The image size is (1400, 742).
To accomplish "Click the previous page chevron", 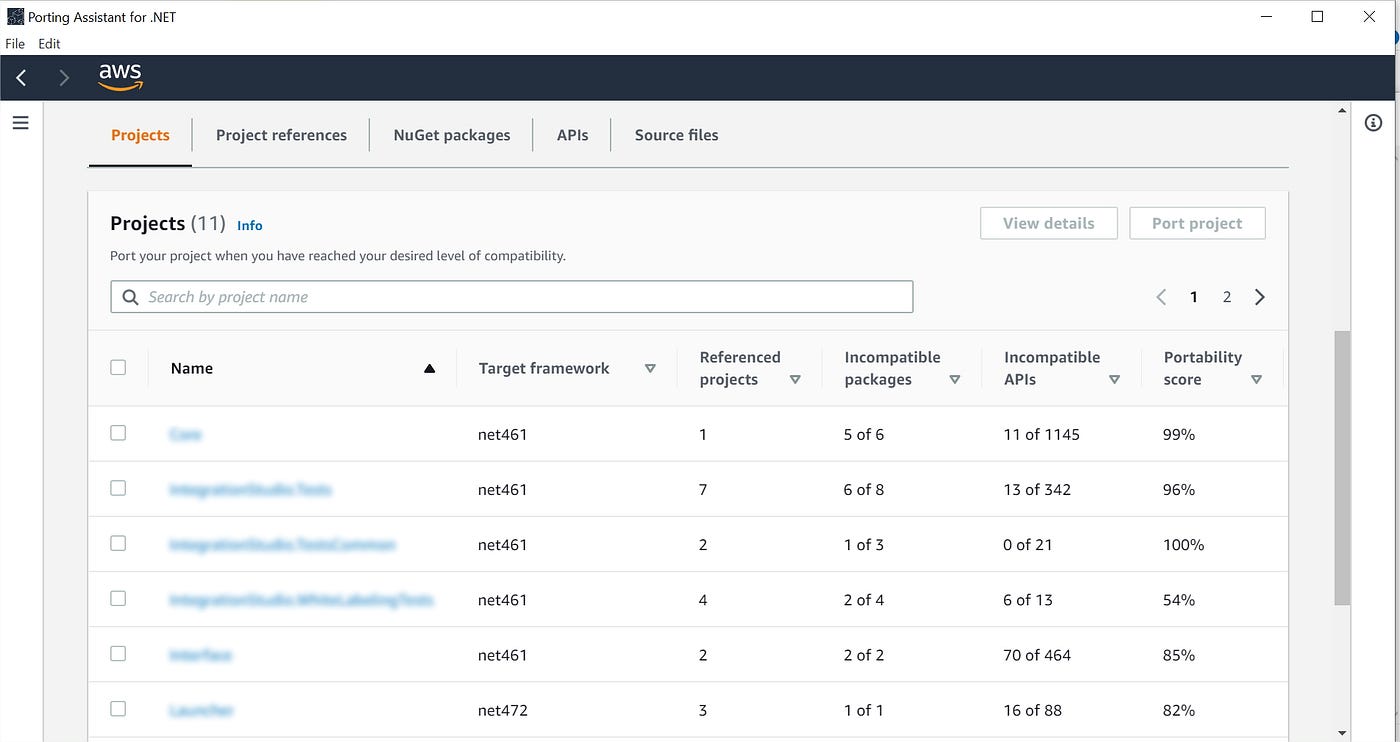I will point(1160,296).
